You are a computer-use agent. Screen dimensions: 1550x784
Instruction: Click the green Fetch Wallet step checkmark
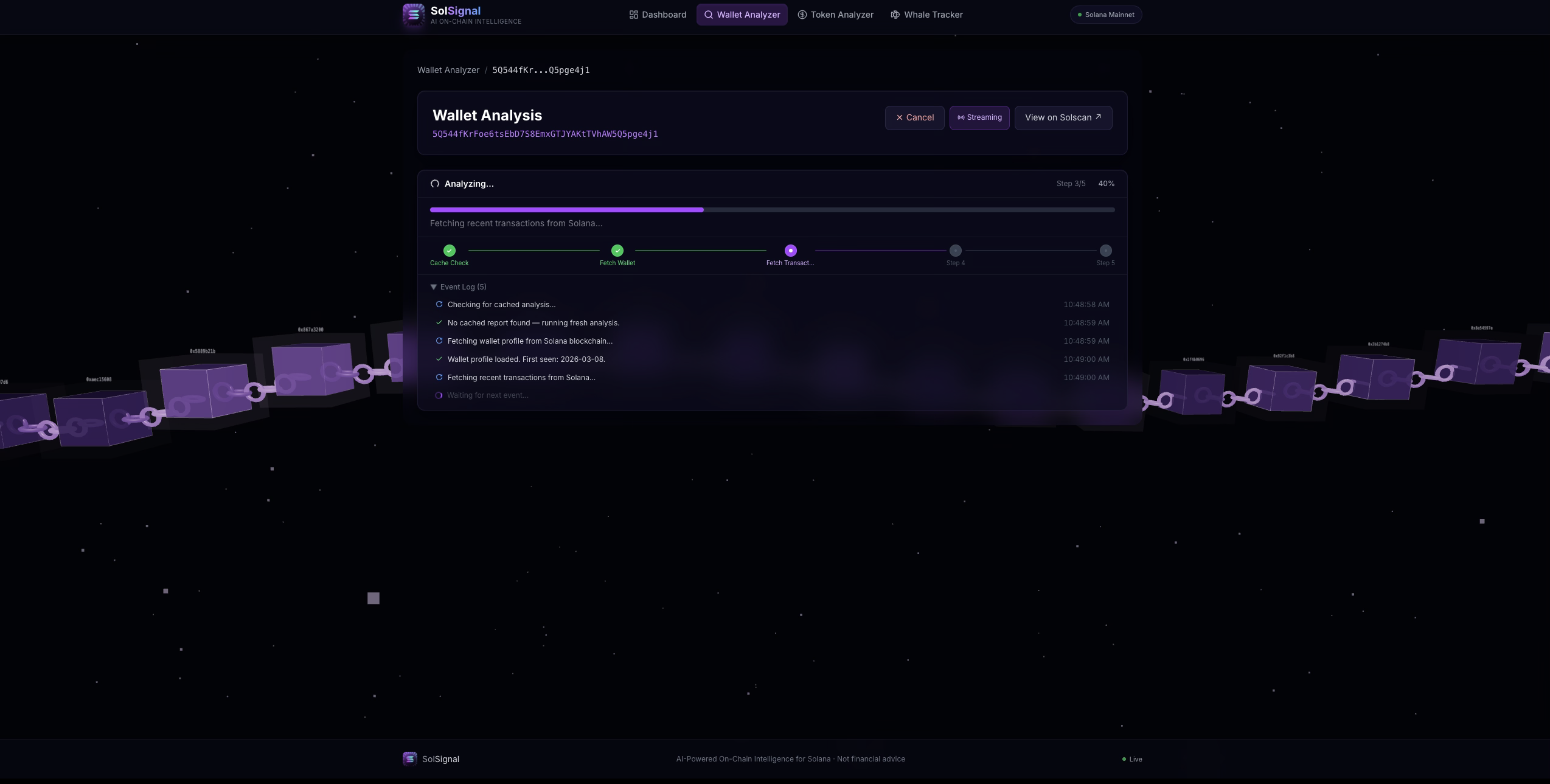point(617,251)
